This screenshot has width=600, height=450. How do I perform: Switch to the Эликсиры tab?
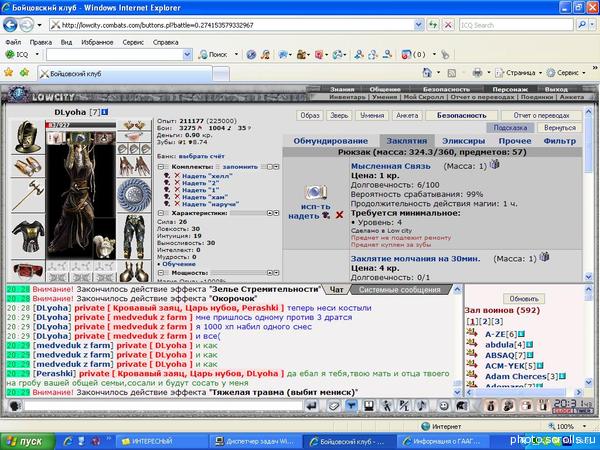click(463, 141)
